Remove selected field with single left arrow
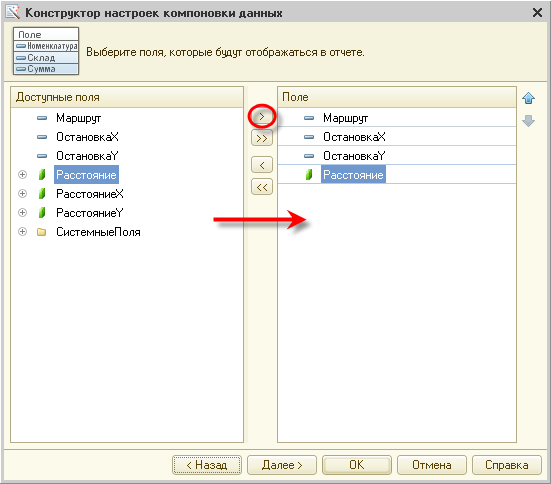551x484 pixels. (x=262, y=165)
